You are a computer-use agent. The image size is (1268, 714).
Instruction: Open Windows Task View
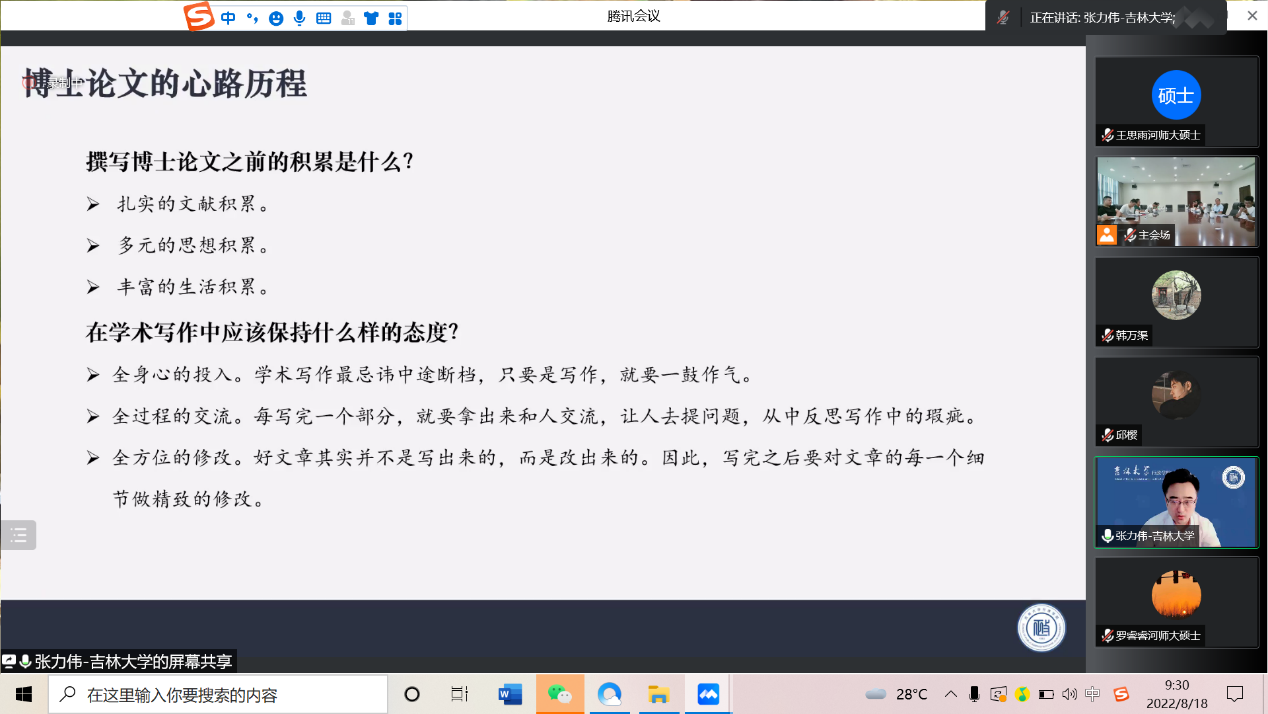click(x=460, y=694)
